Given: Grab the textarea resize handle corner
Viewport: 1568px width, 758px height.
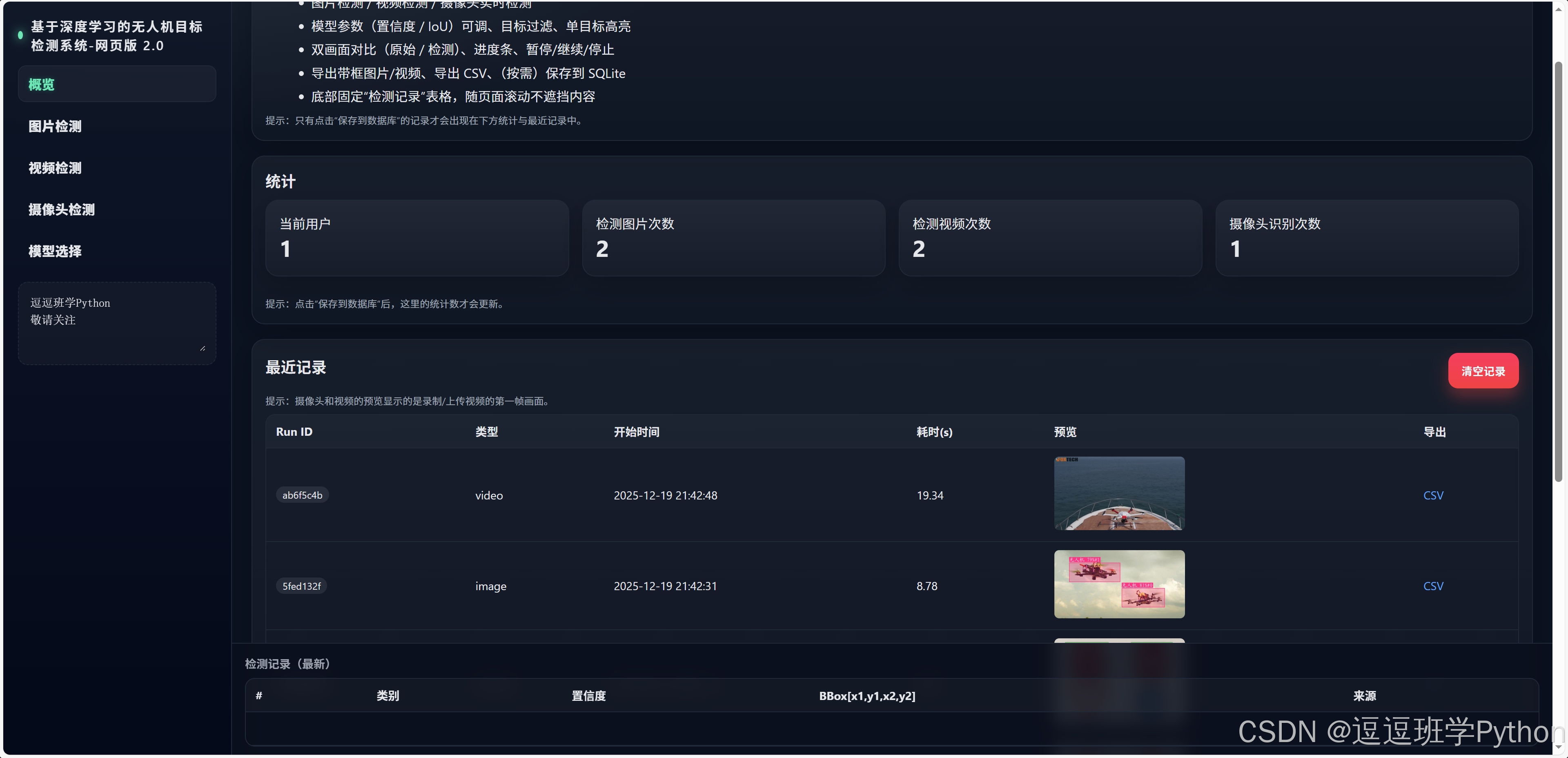Looking at the screenshot, I should click(x=203, y=348).
